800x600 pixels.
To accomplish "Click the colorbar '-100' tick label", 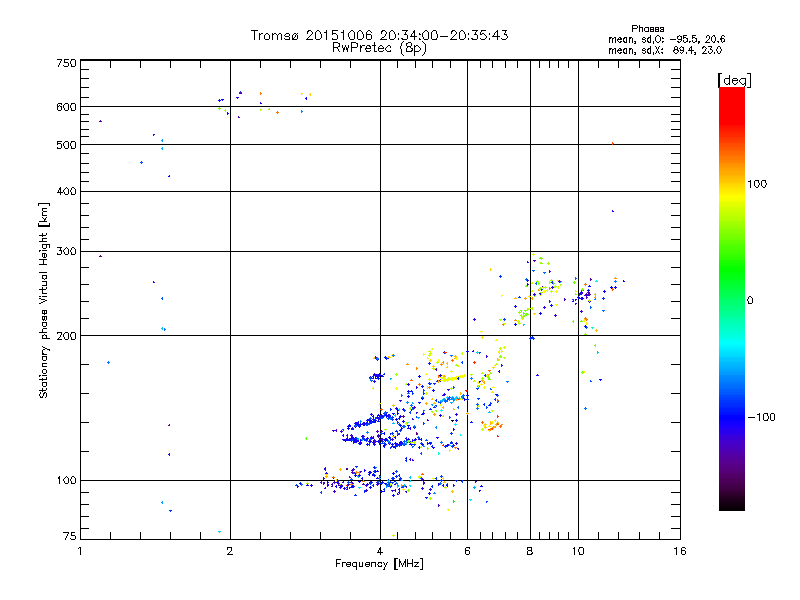I will point(762,417).
